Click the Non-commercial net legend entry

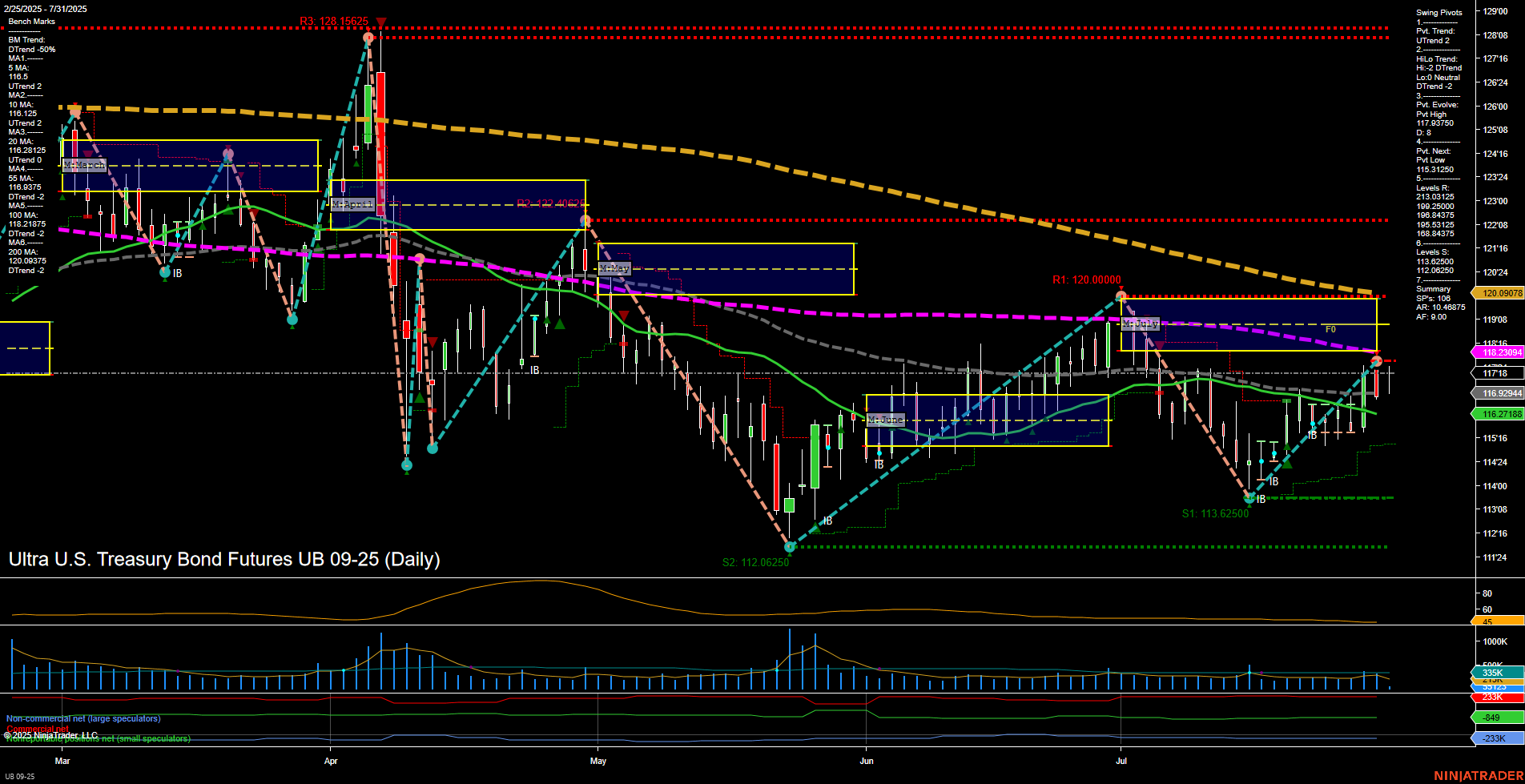click(x=83, y=719)
